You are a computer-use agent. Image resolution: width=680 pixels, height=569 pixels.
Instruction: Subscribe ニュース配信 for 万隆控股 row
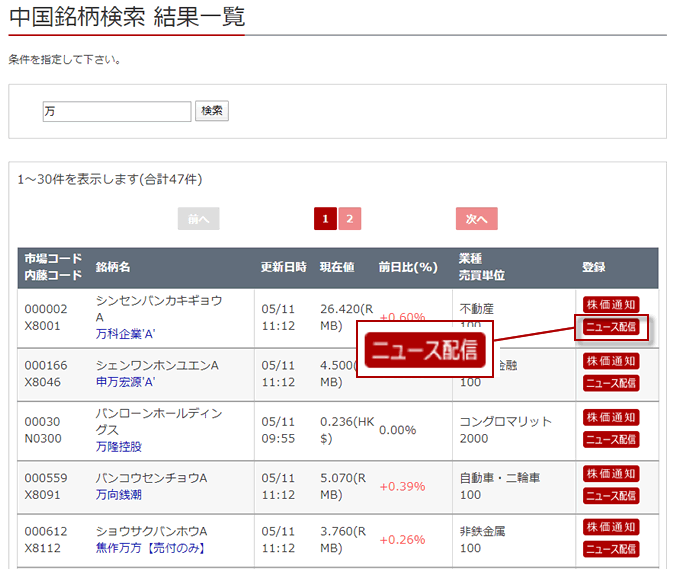(x=611, y=439)
